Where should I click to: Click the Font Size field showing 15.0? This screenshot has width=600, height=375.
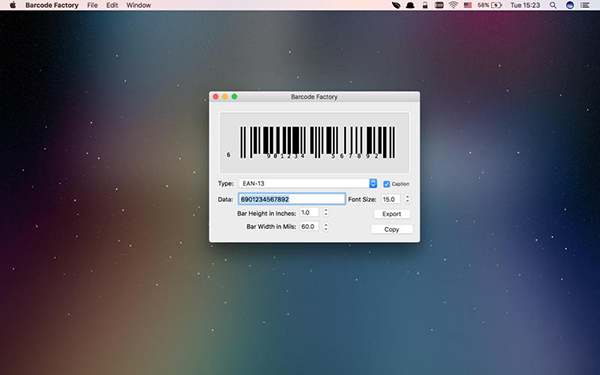[x=391, y=199]
